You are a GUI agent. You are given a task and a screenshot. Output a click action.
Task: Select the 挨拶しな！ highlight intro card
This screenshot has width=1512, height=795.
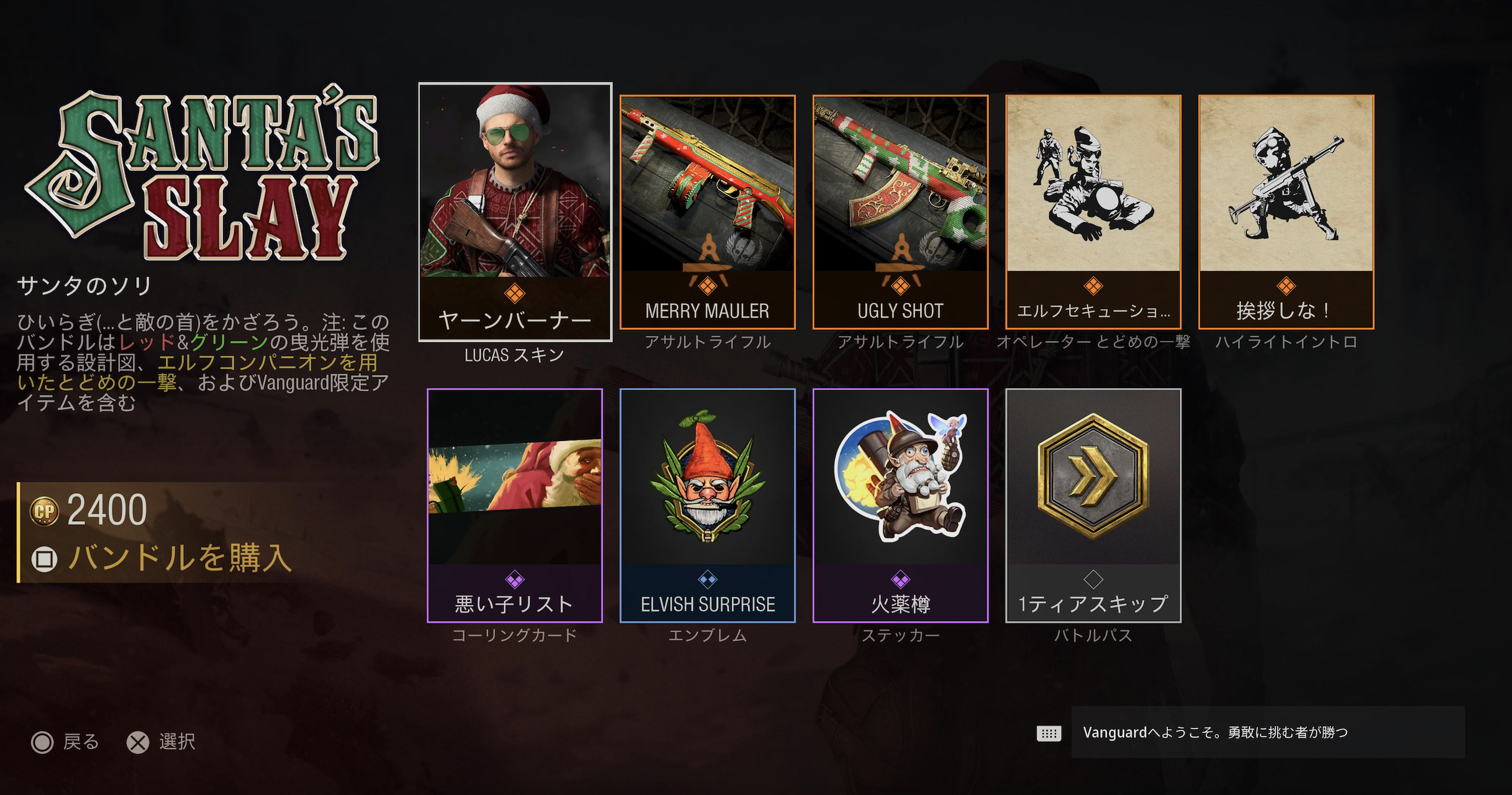(x=1286, y=212)
